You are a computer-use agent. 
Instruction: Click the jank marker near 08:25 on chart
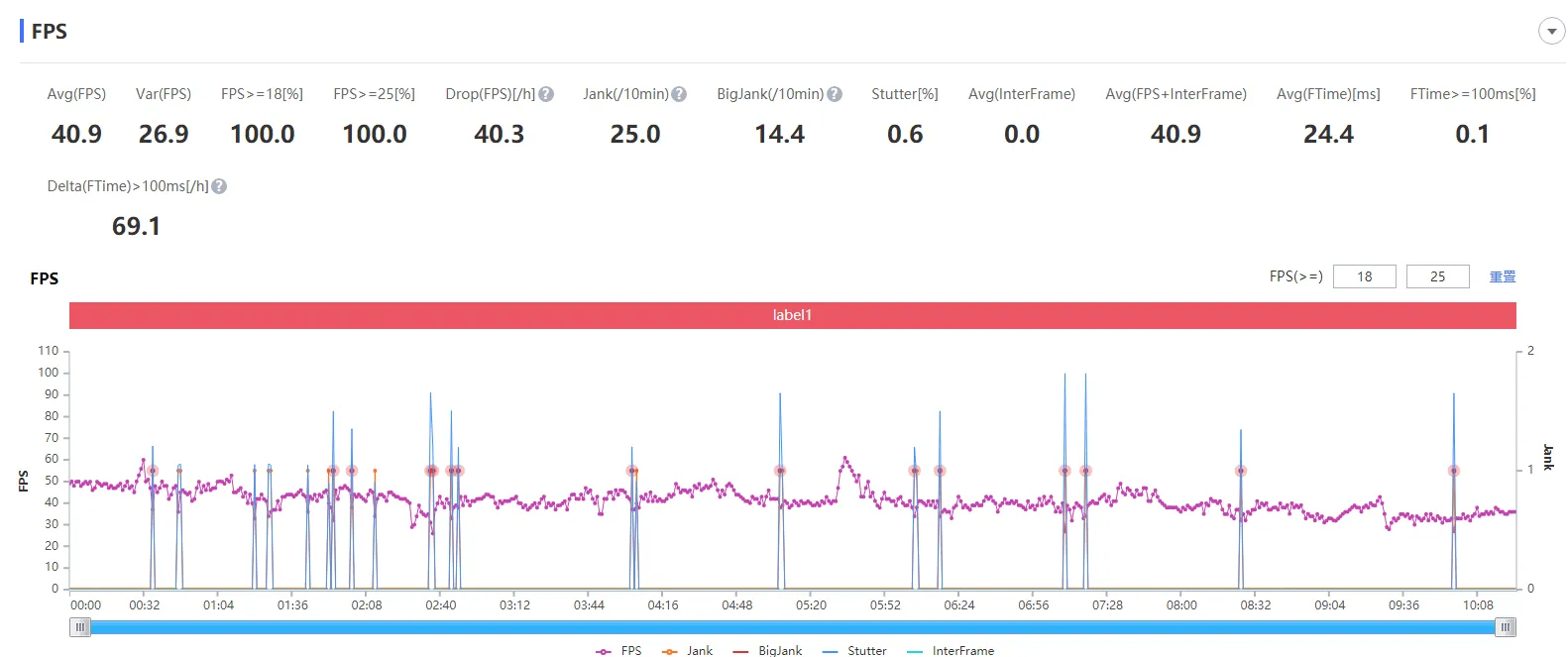click(1240, 471)
